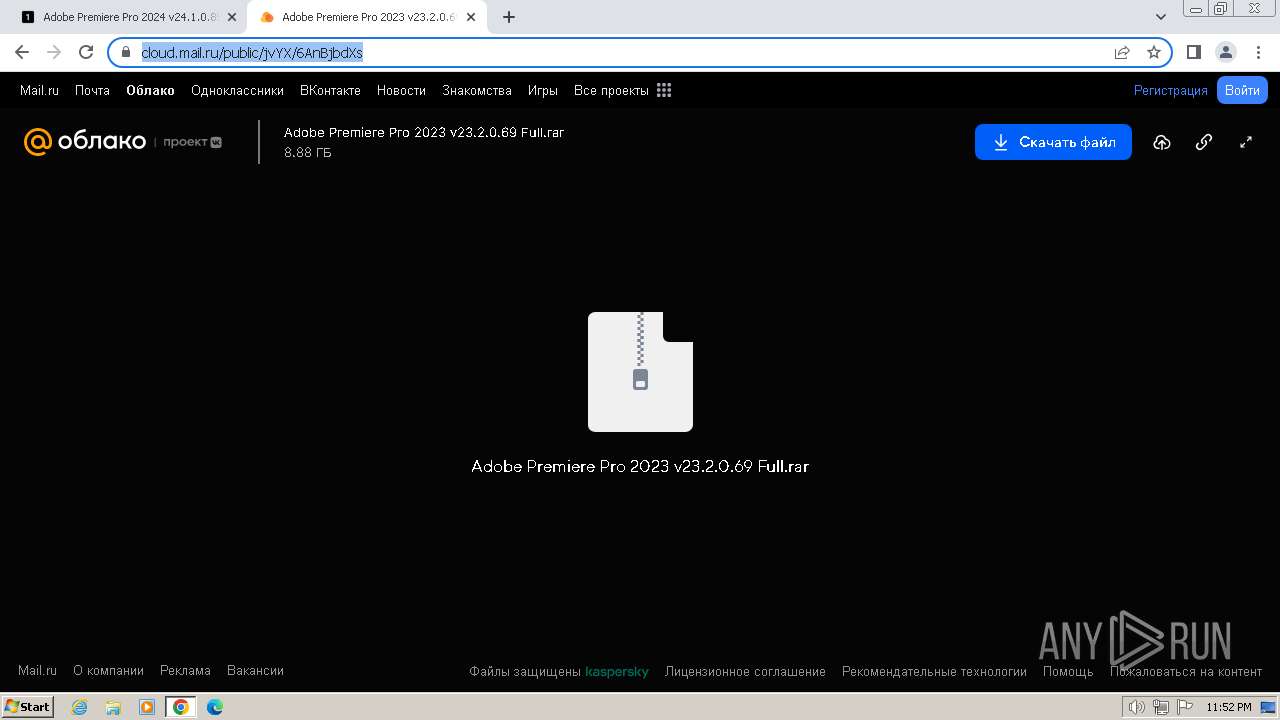Open О компании footer link
Screen dimensions: 1280x720
108,671
